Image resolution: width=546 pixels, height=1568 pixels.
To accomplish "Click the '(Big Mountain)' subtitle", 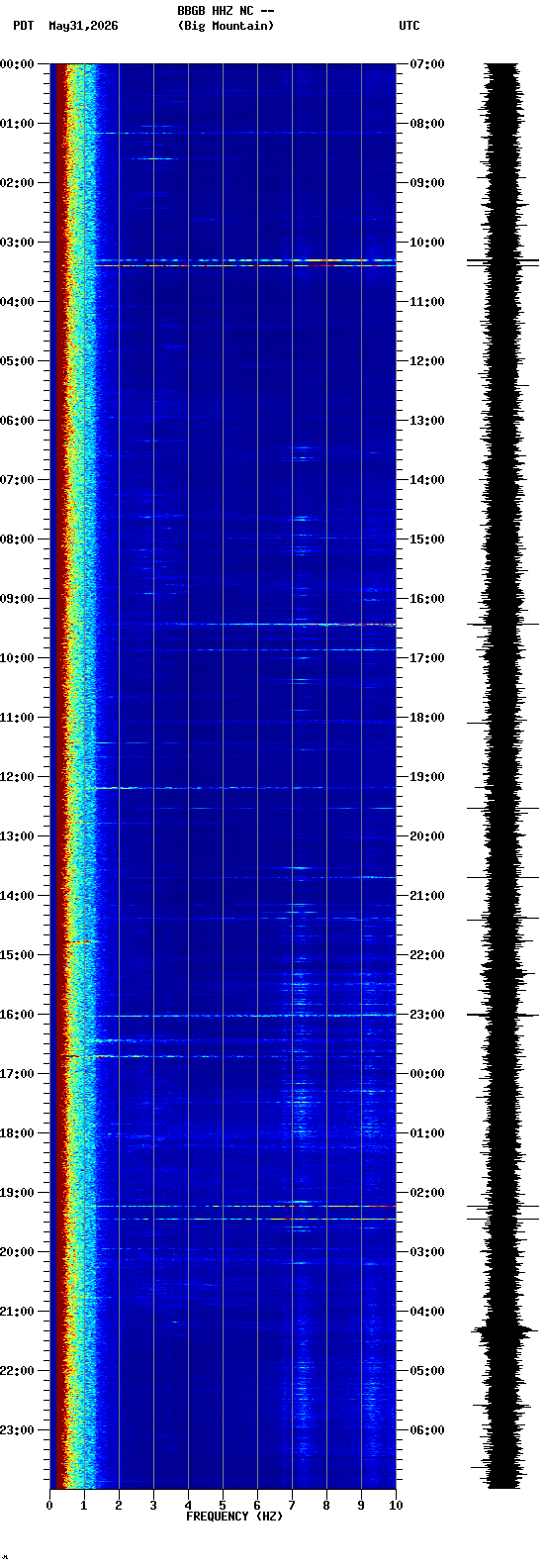I will tap(226, 26).
